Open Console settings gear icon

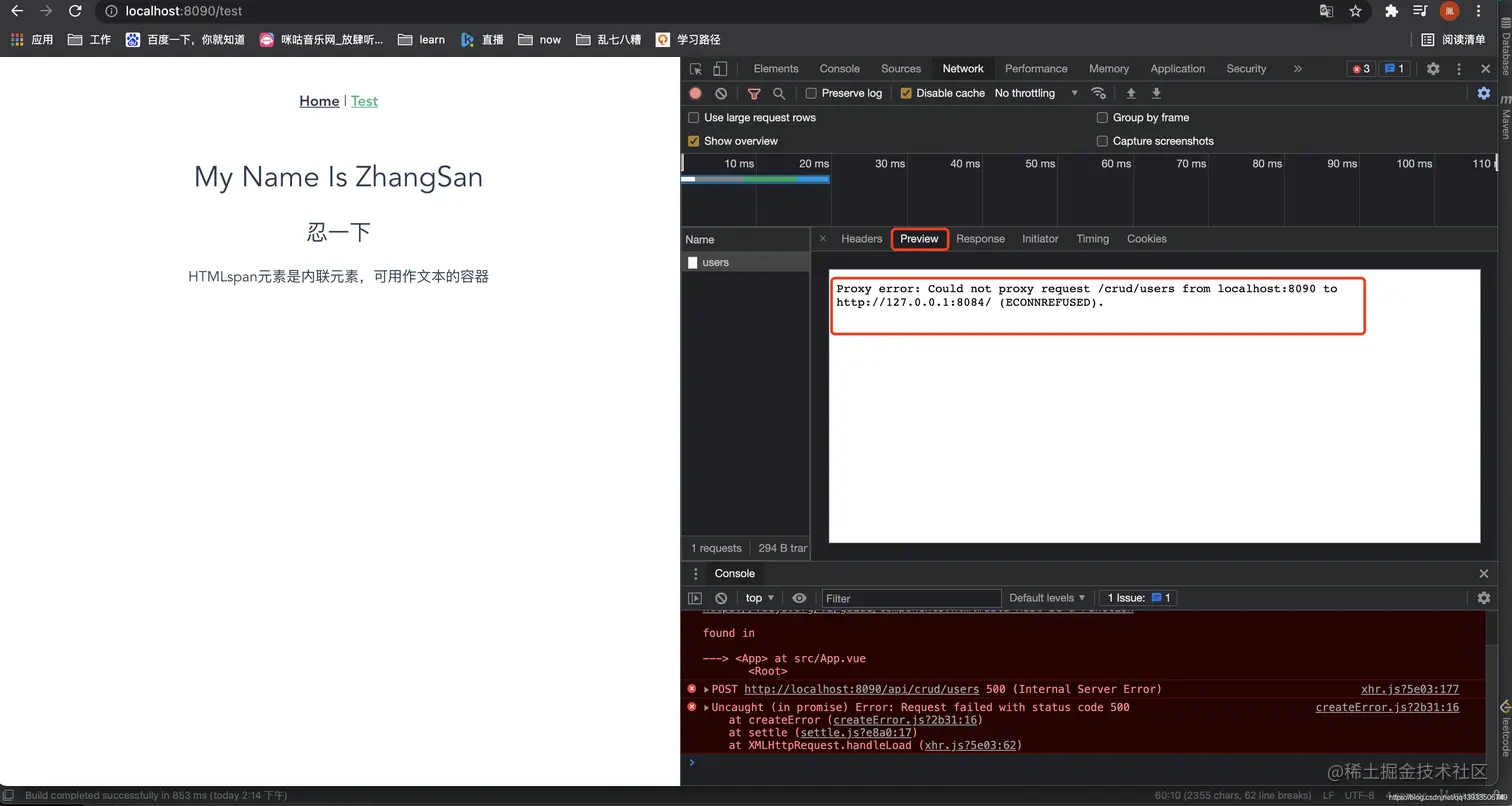(x=1484, y=598)
